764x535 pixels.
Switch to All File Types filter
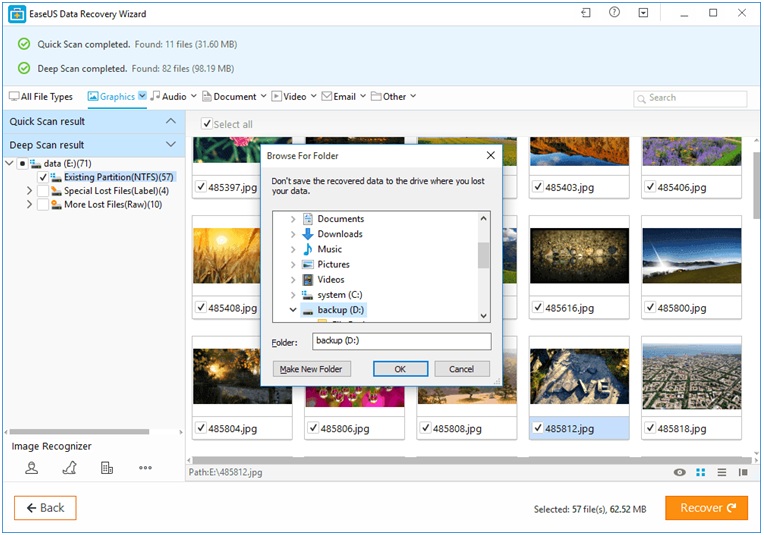(x=41, y=97)
